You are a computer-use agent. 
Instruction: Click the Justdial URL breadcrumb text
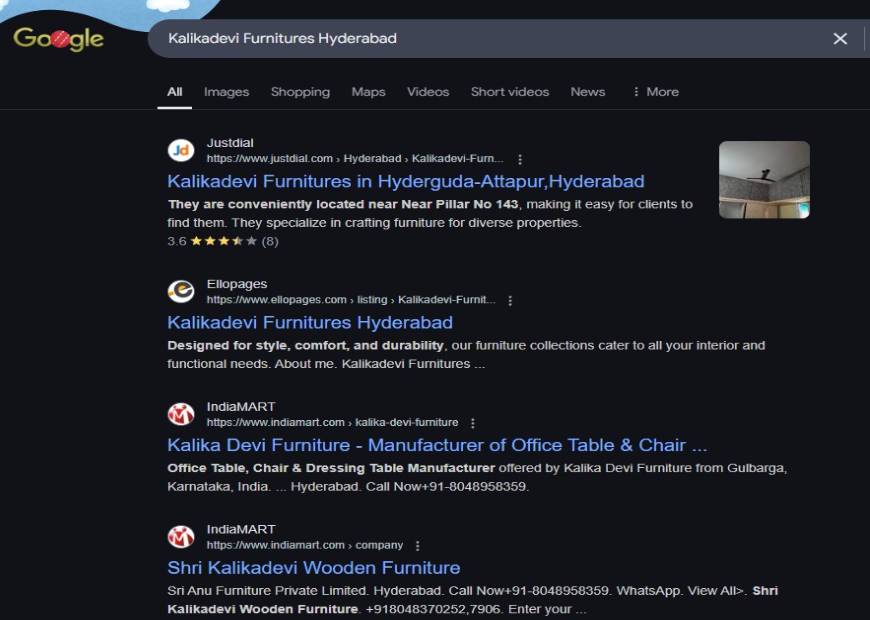click(x=355, y=159)
